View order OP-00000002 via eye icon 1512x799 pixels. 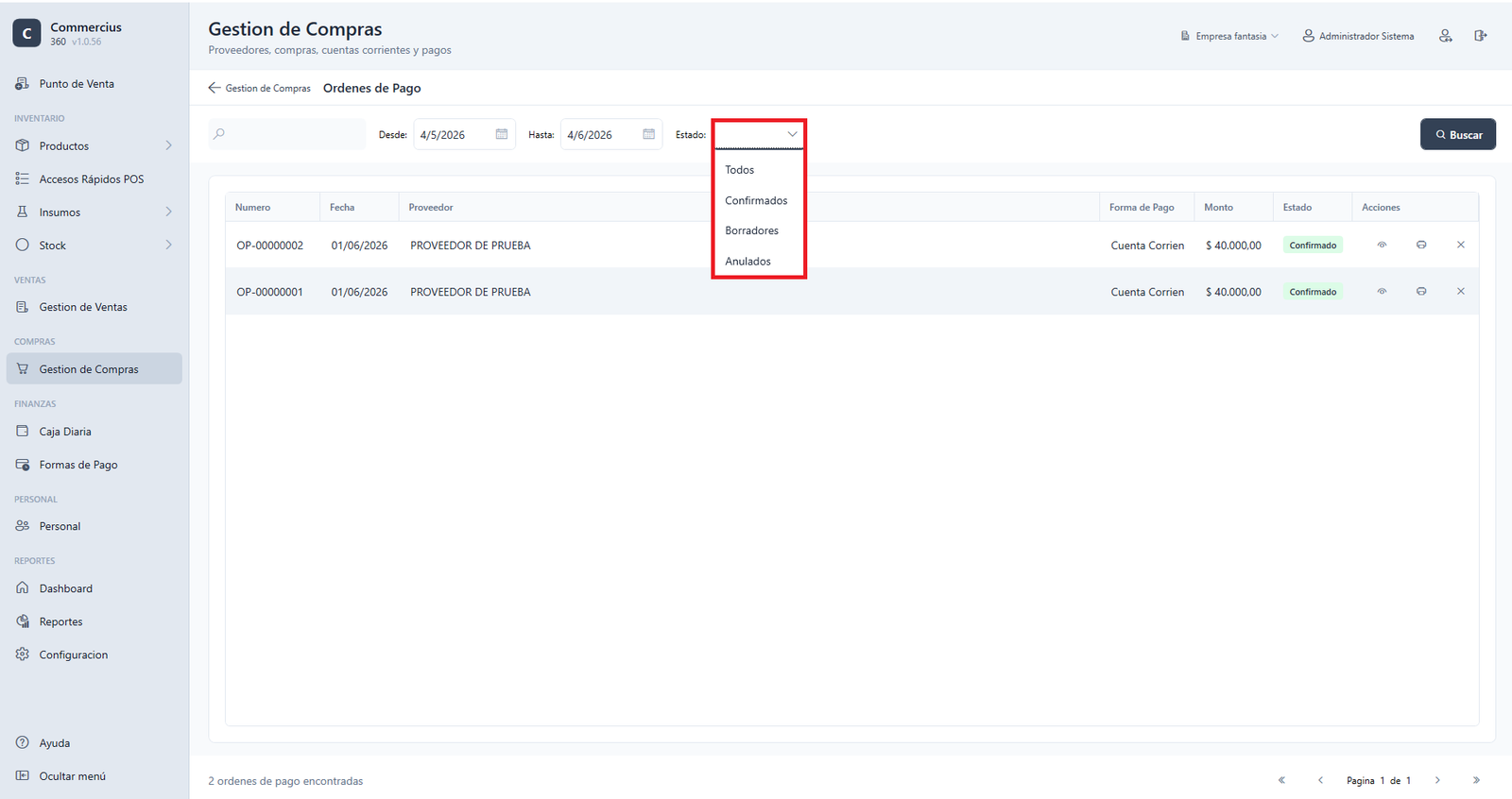pos(1382,245)
